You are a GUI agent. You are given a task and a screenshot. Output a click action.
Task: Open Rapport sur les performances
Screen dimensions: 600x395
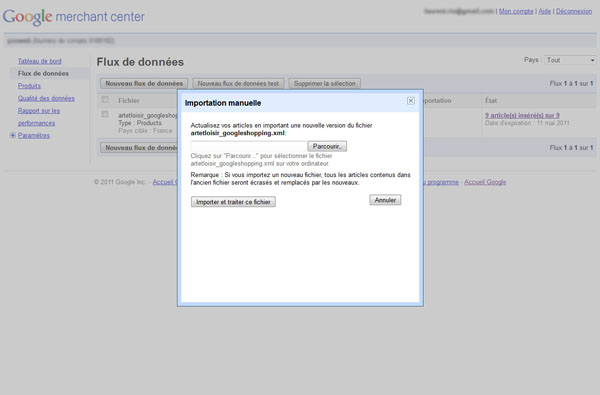pos(39,117)
